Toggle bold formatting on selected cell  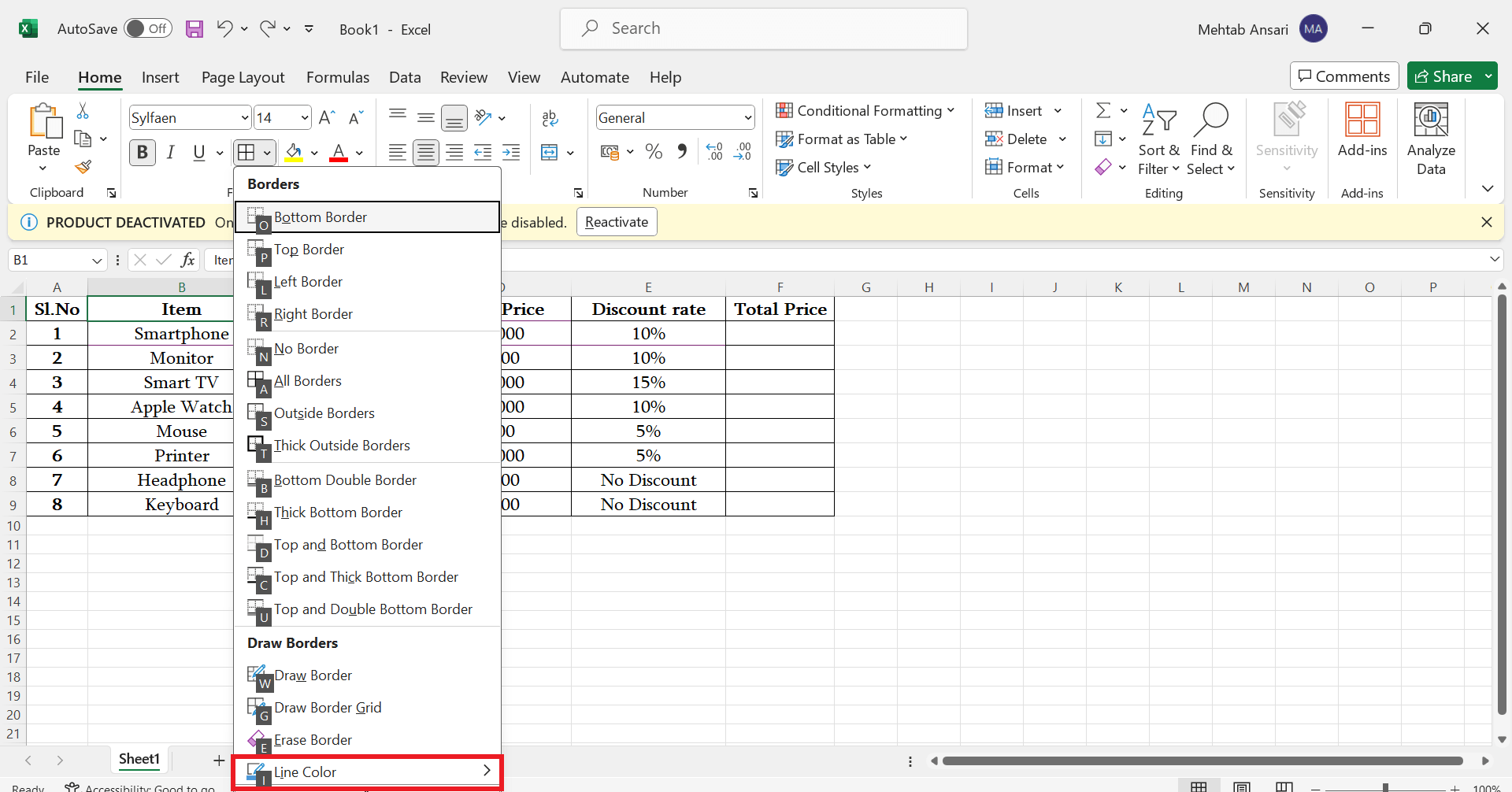click(143, 152)
